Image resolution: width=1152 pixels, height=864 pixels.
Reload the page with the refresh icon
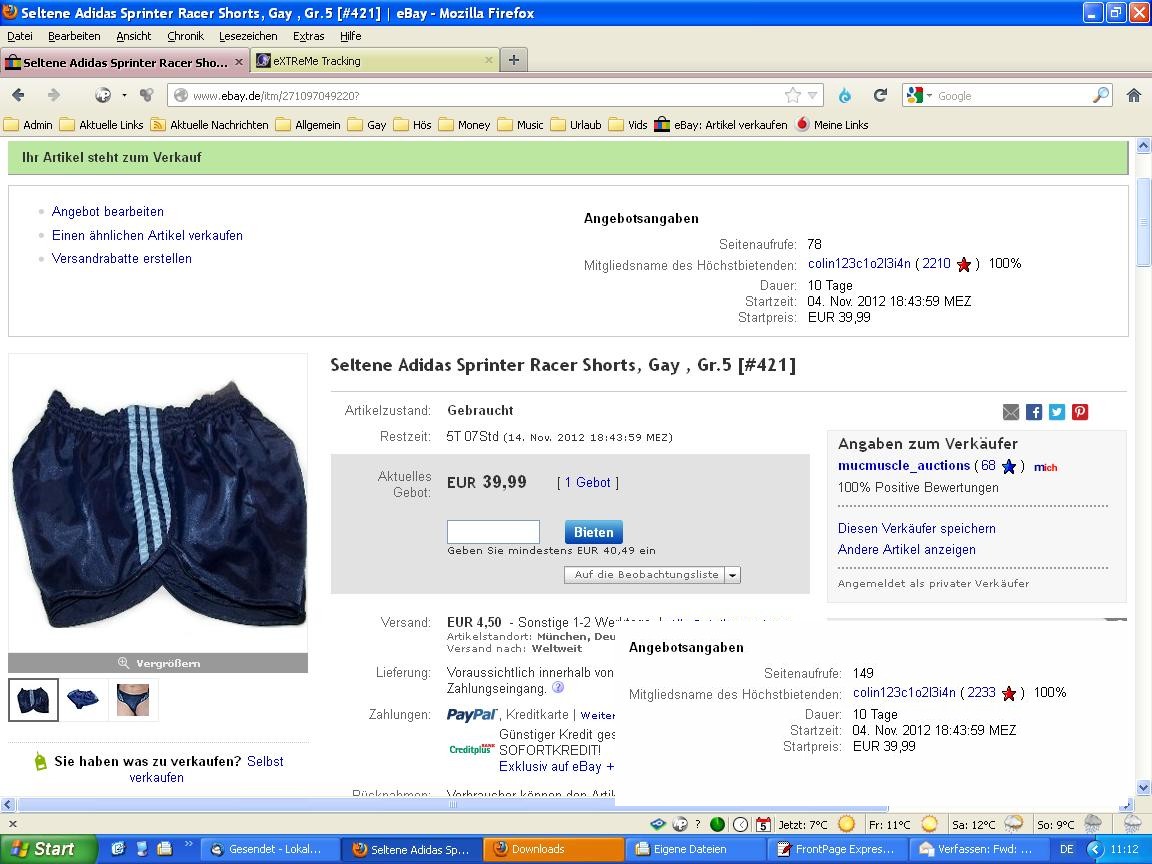(880, 96)
